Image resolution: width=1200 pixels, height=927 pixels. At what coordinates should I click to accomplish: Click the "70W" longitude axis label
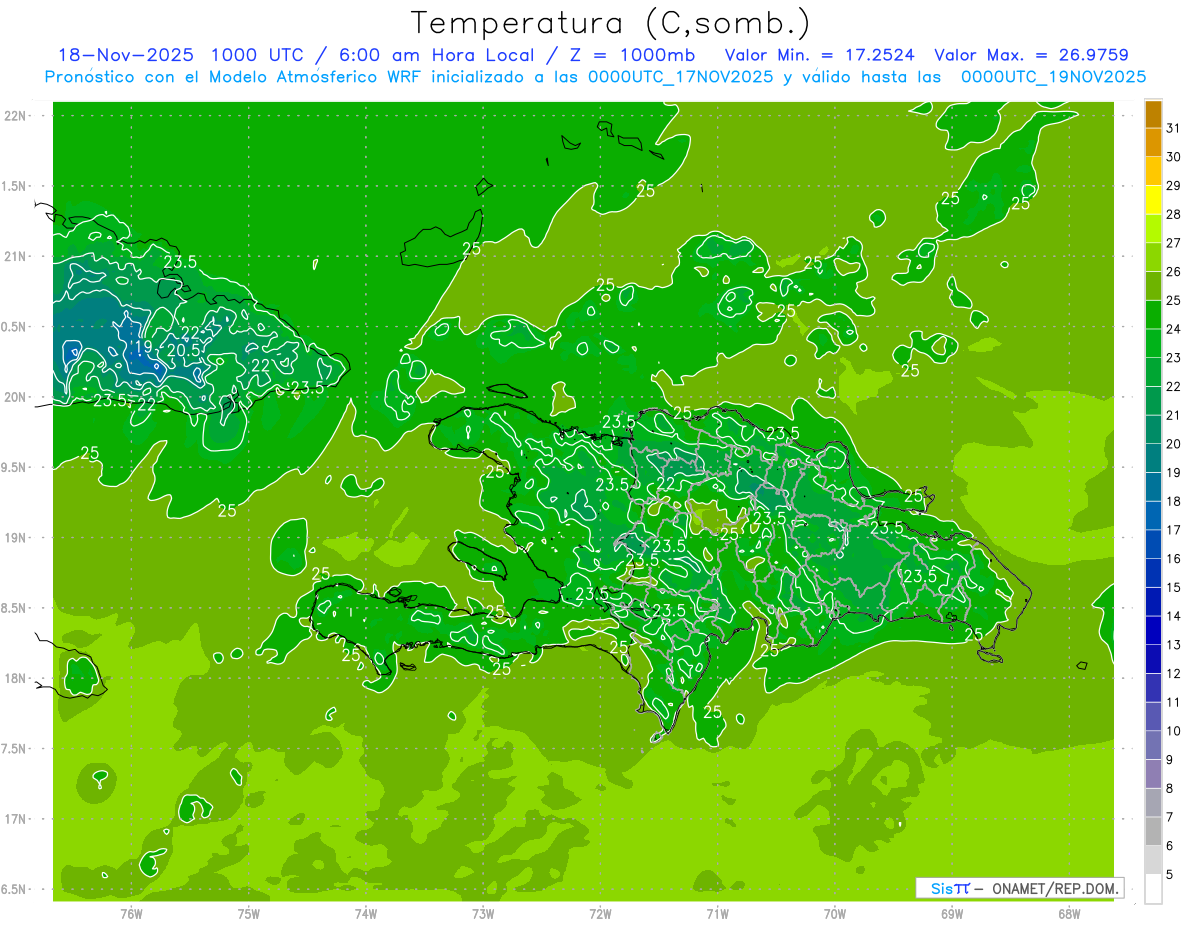(835, 914)
